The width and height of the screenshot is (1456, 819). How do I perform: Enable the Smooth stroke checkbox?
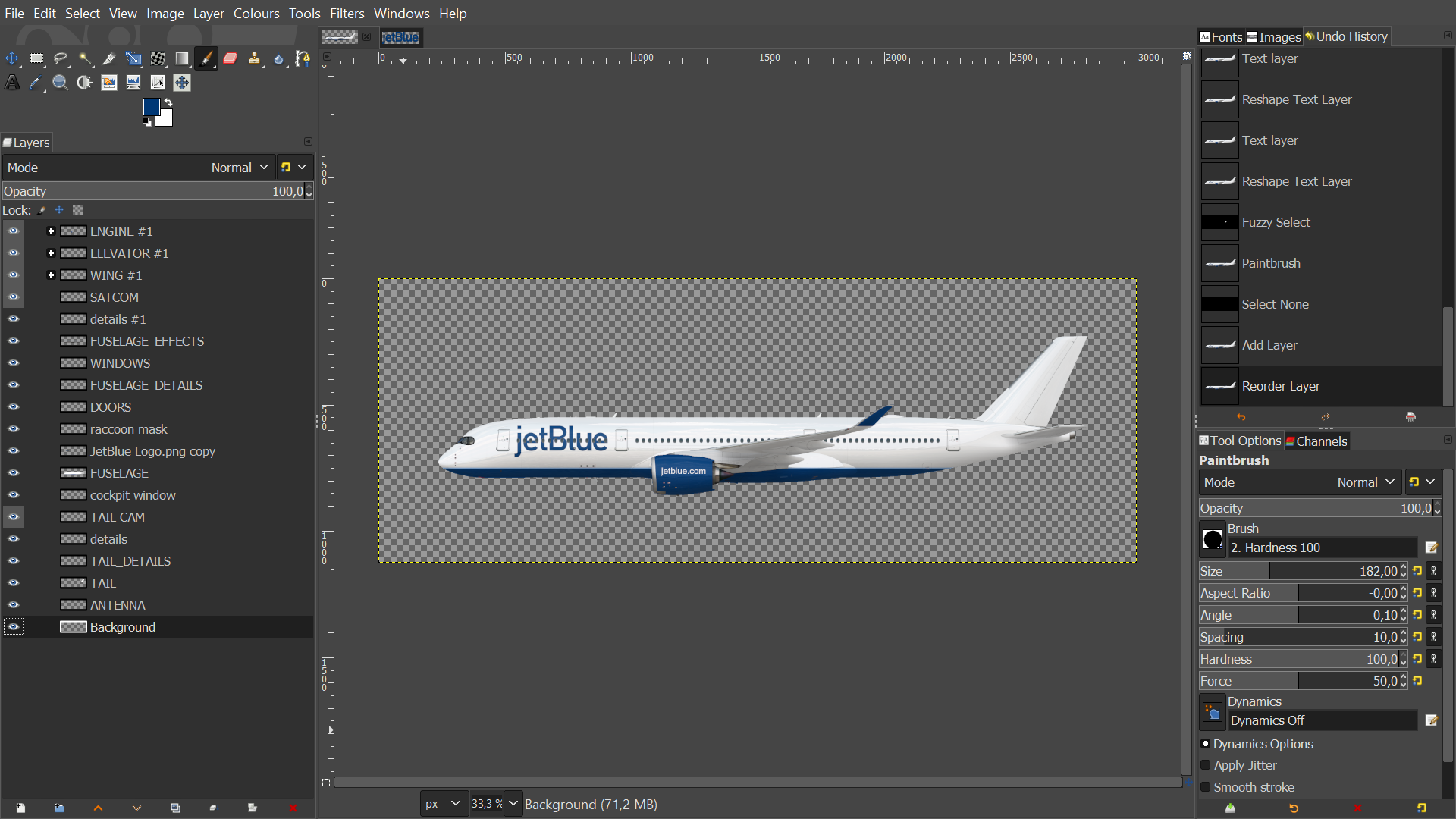[x=1206, y=787]
